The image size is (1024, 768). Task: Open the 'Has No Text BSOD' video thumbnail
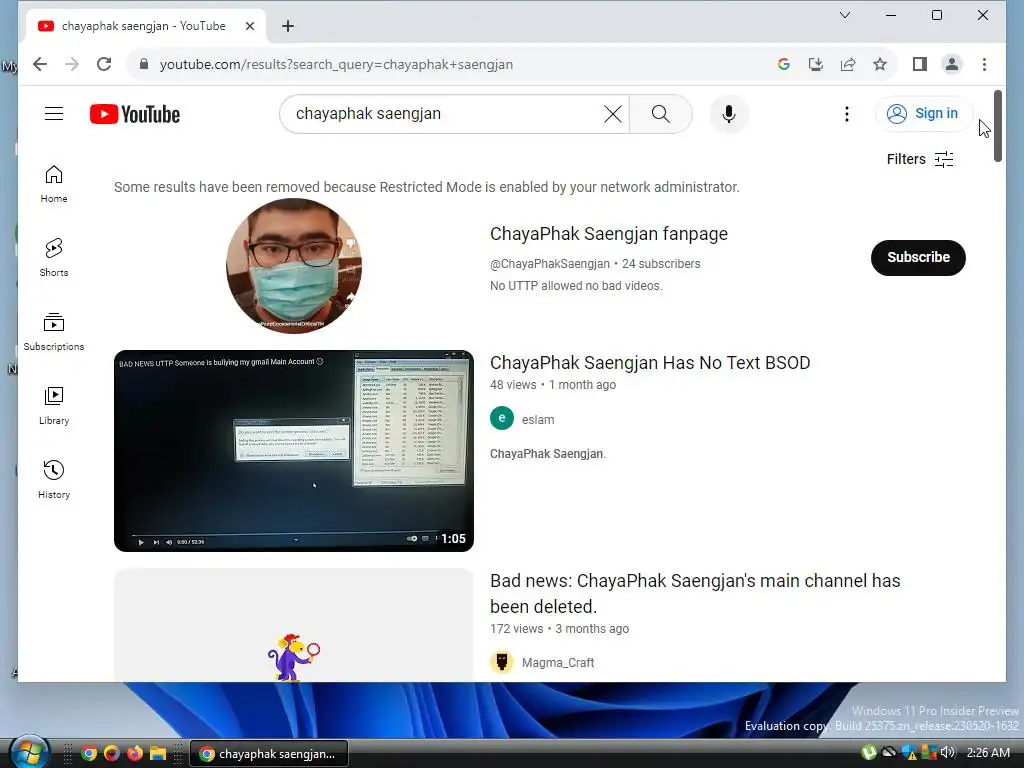294,451
